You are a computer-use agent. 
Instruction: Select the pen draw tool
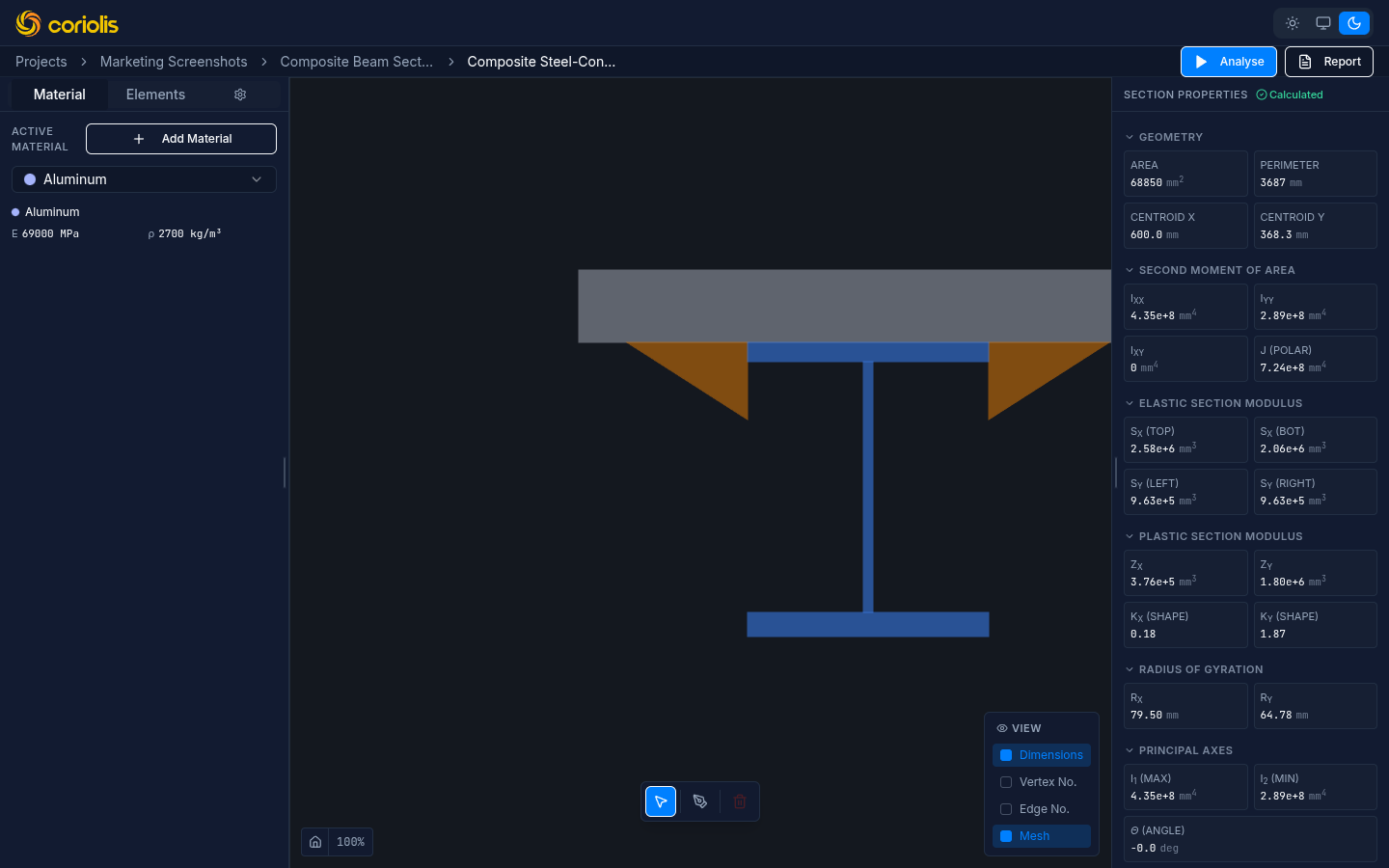pos(700,801)
